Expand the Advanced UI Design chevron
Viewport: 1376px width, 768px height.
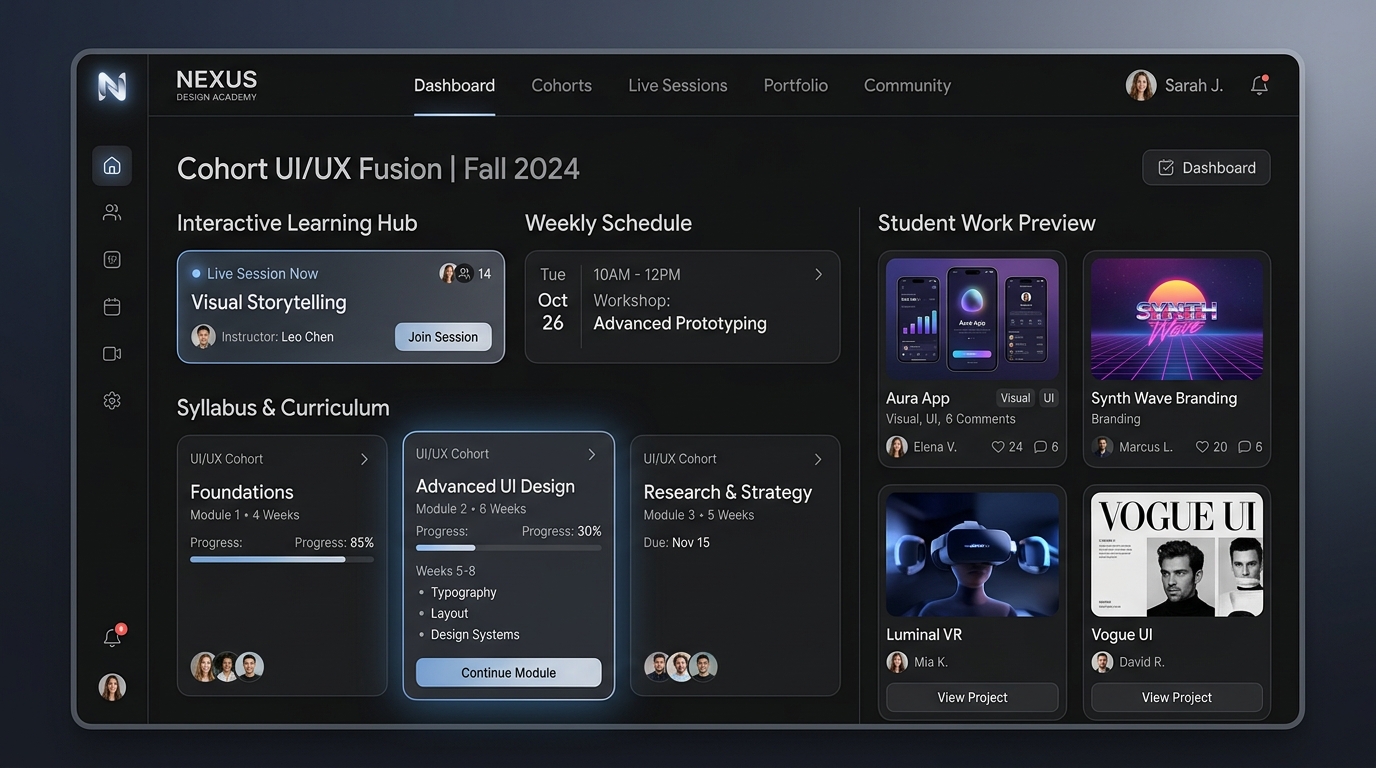(591, 454)
